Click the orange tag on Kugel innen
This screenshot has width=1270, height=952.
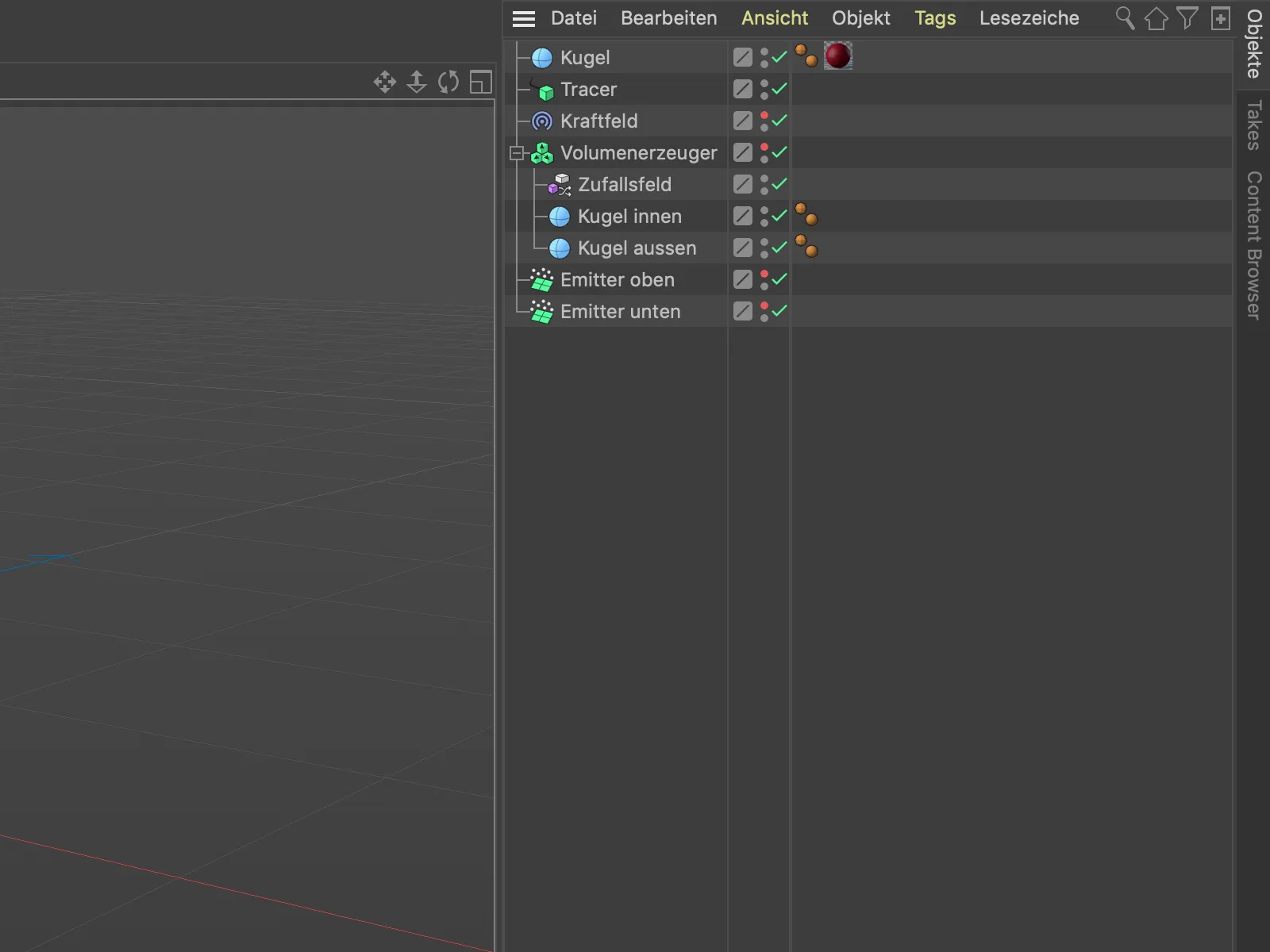[806, 215]
